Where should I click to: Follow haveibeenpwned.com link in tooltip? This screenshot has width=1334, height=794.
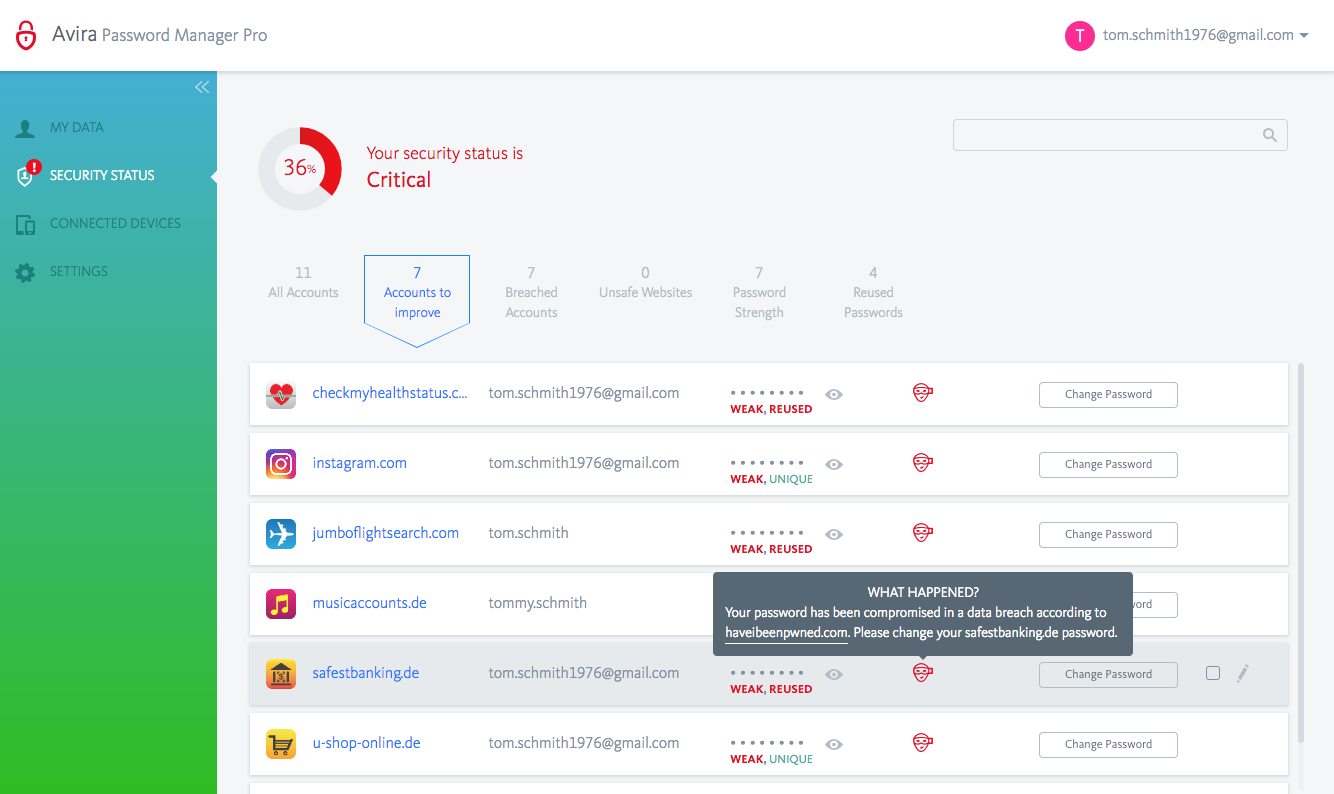coord(786,633)
